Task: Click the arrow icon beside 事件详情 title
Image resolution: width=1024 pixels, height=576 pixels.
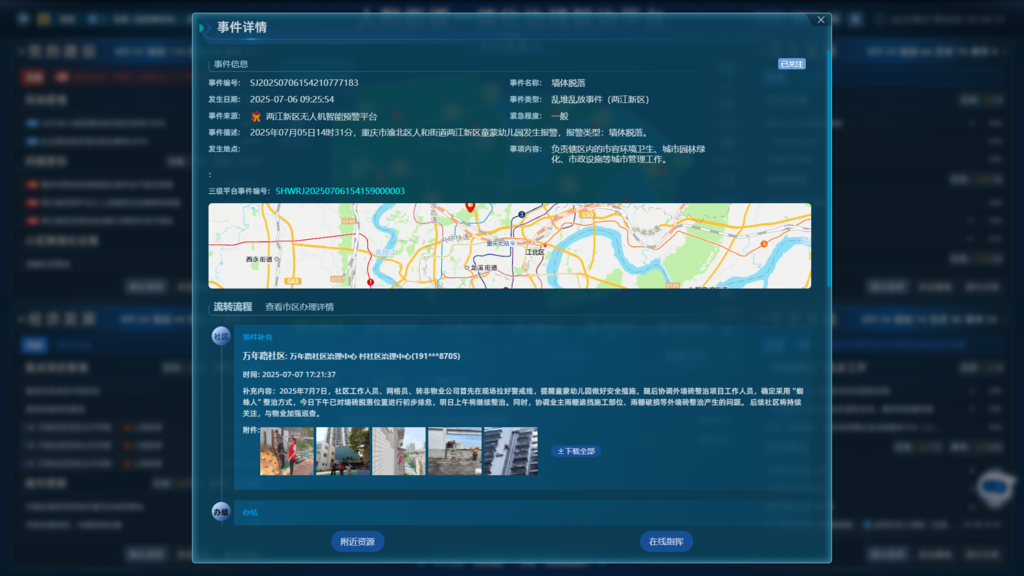Action: point(203,28)
